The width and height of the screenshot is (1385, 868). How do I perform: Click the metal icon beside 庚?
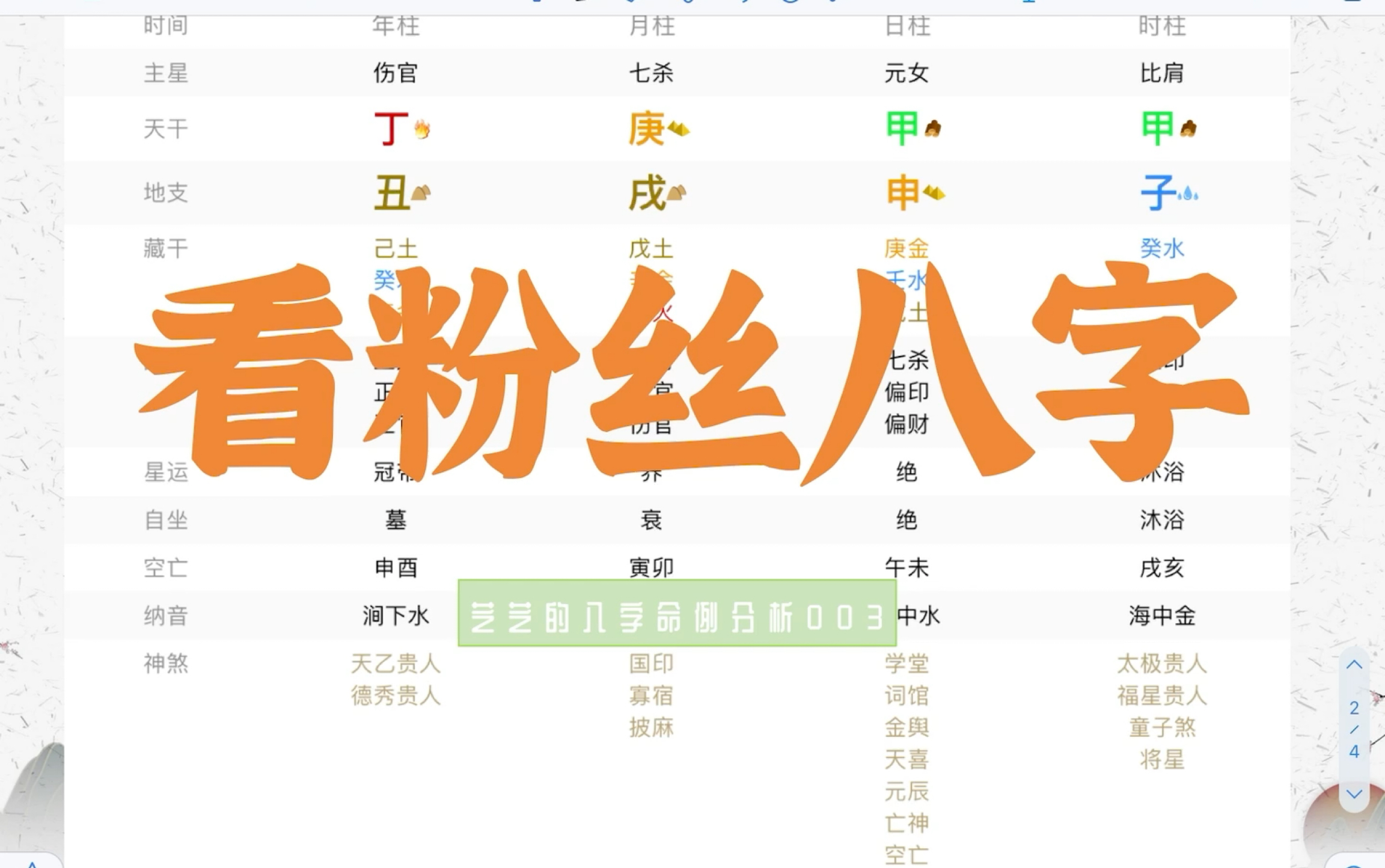click(678, 129)
